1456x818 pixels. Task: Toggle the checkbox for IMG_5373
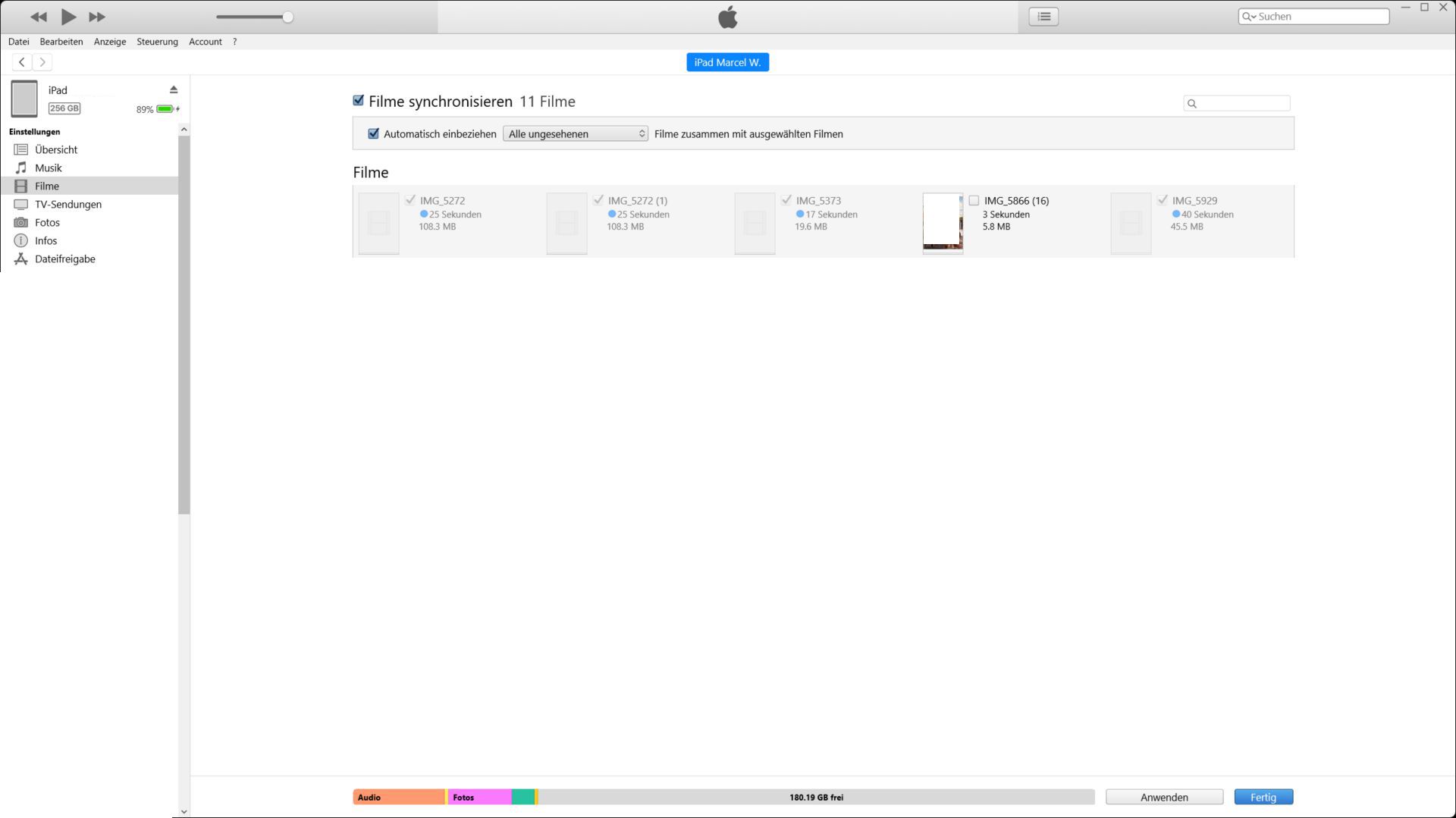pos(786,200)
